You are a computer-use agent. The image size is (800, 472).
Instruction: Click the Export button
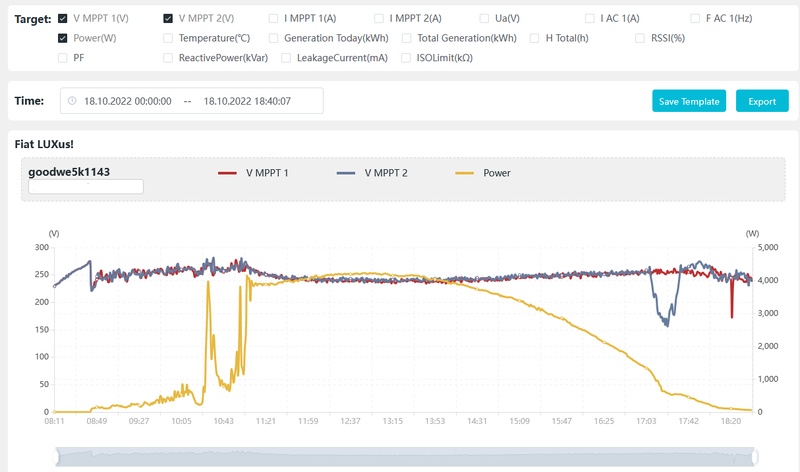tap(762, 101)
